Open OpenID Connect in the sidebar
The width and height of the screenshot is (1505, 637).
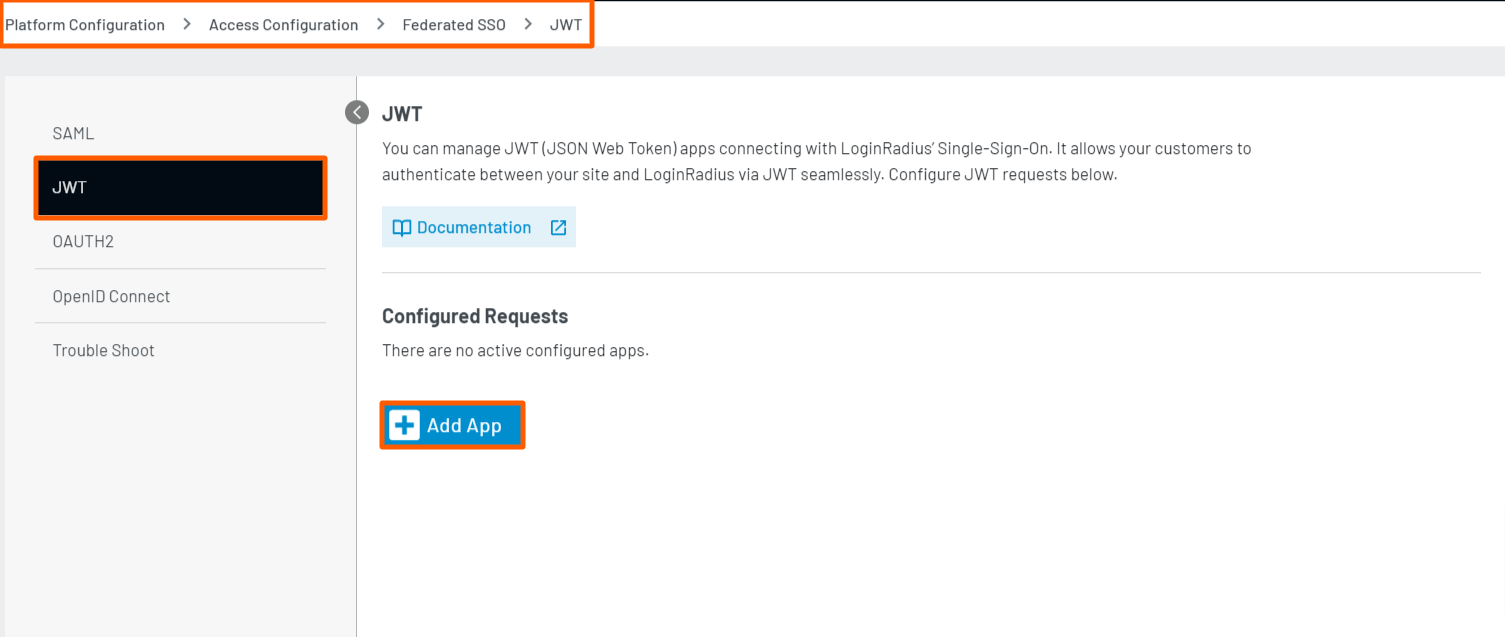(x=111, y=297)
